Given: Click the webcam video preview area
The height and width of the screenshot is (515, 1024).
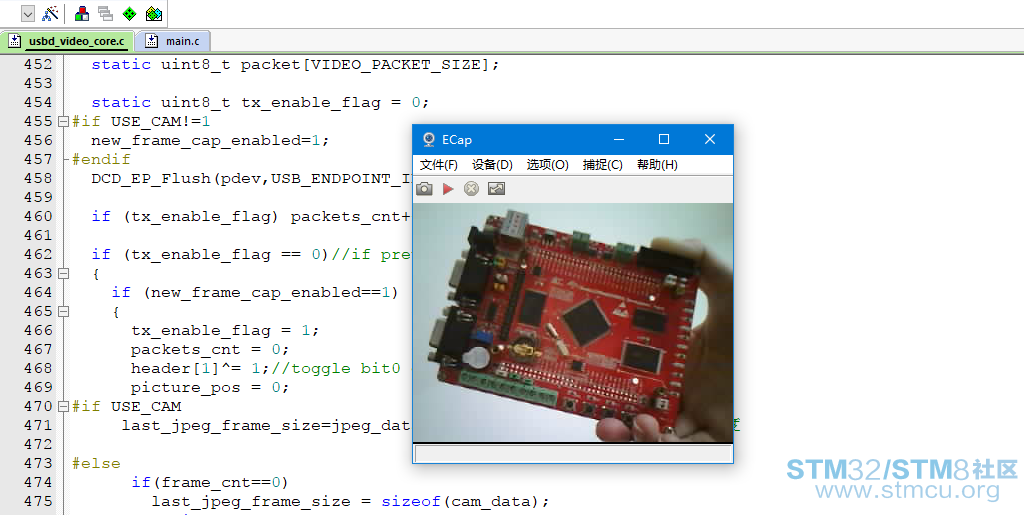Looking at the screenshot, I should coord(572,322).
